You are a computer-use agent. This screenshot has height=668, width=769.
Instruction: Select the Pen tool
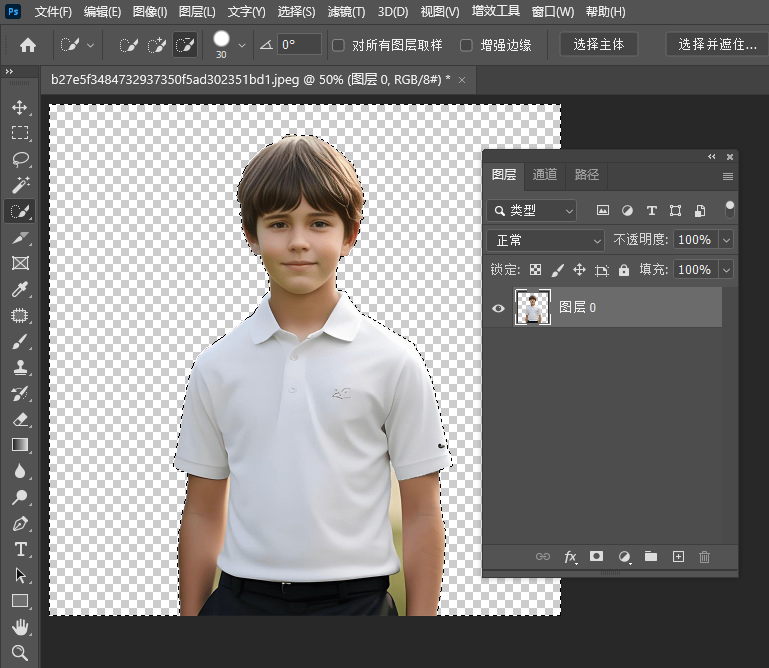coord(20,524)
